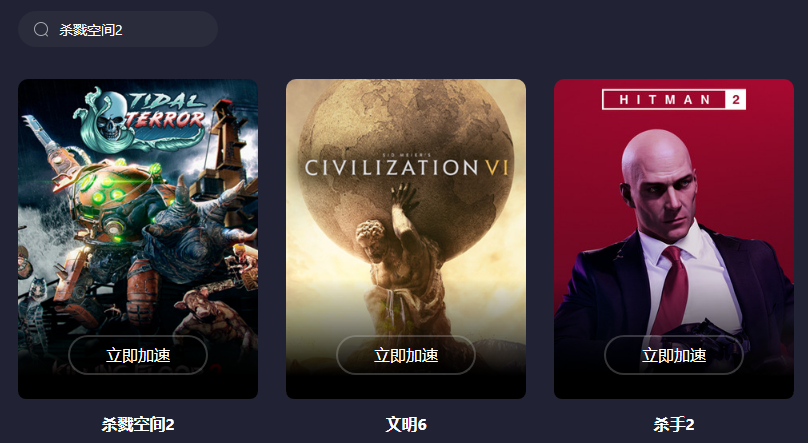Click the magnifier search icon
Image resolution: width=808 pixels, height=443 pixels.
point(41,29)
